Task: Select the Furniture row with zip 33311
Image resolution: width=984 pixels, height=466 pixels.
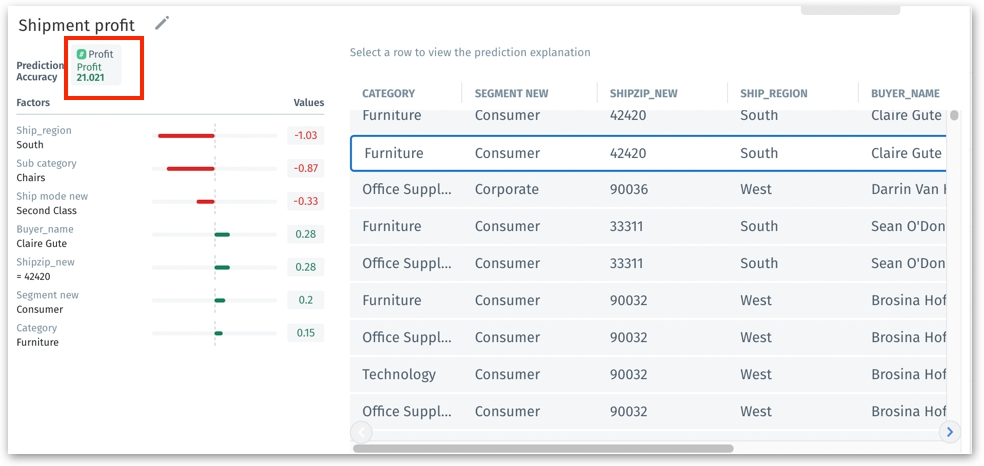Action: [x=648, y=227]
